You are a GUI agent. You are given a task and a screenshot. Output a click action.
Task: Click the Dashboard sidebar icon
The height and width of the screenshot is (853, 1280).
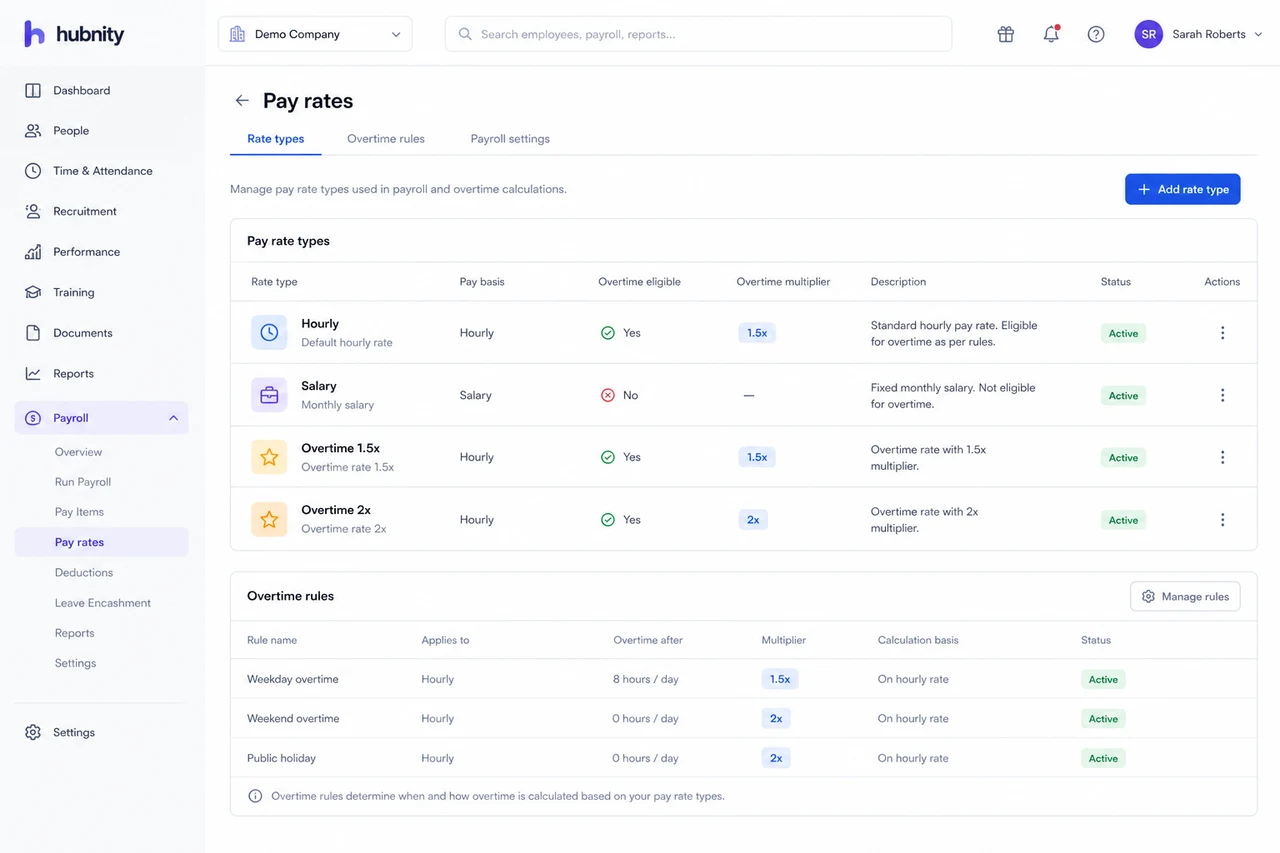coord(33,90)
